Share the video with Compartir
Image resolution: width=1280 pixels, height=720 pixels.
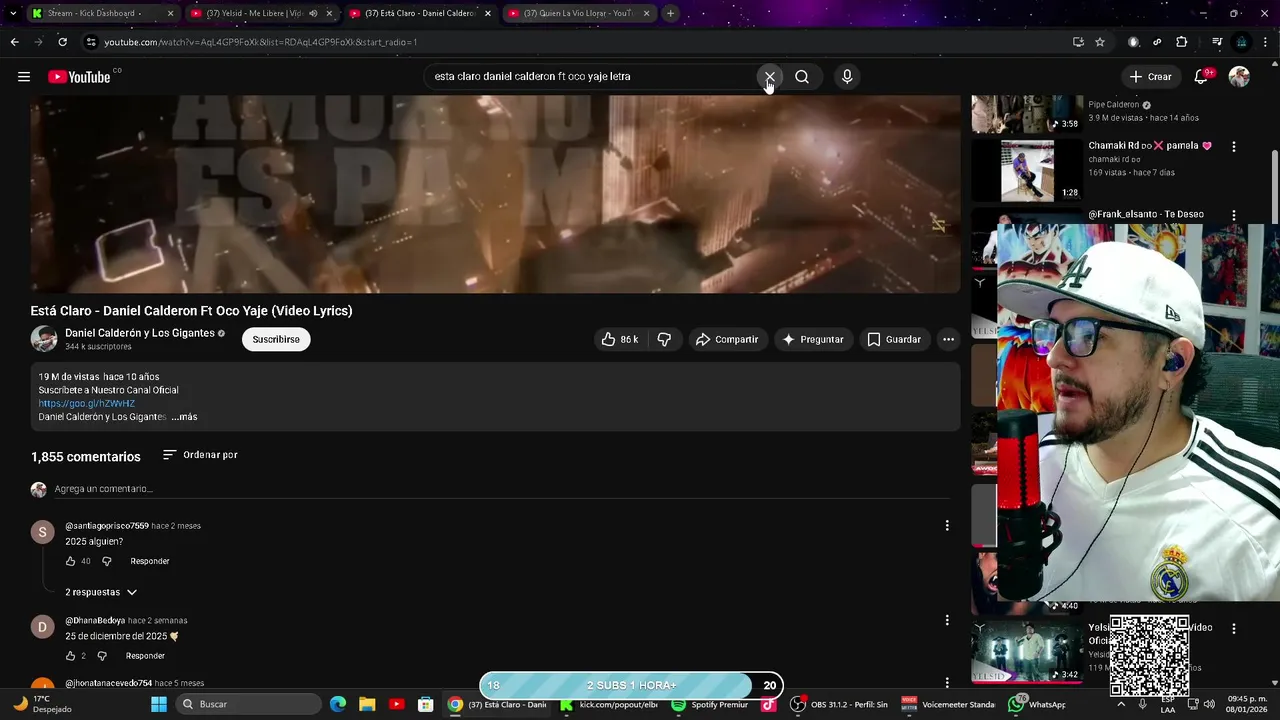727,340
